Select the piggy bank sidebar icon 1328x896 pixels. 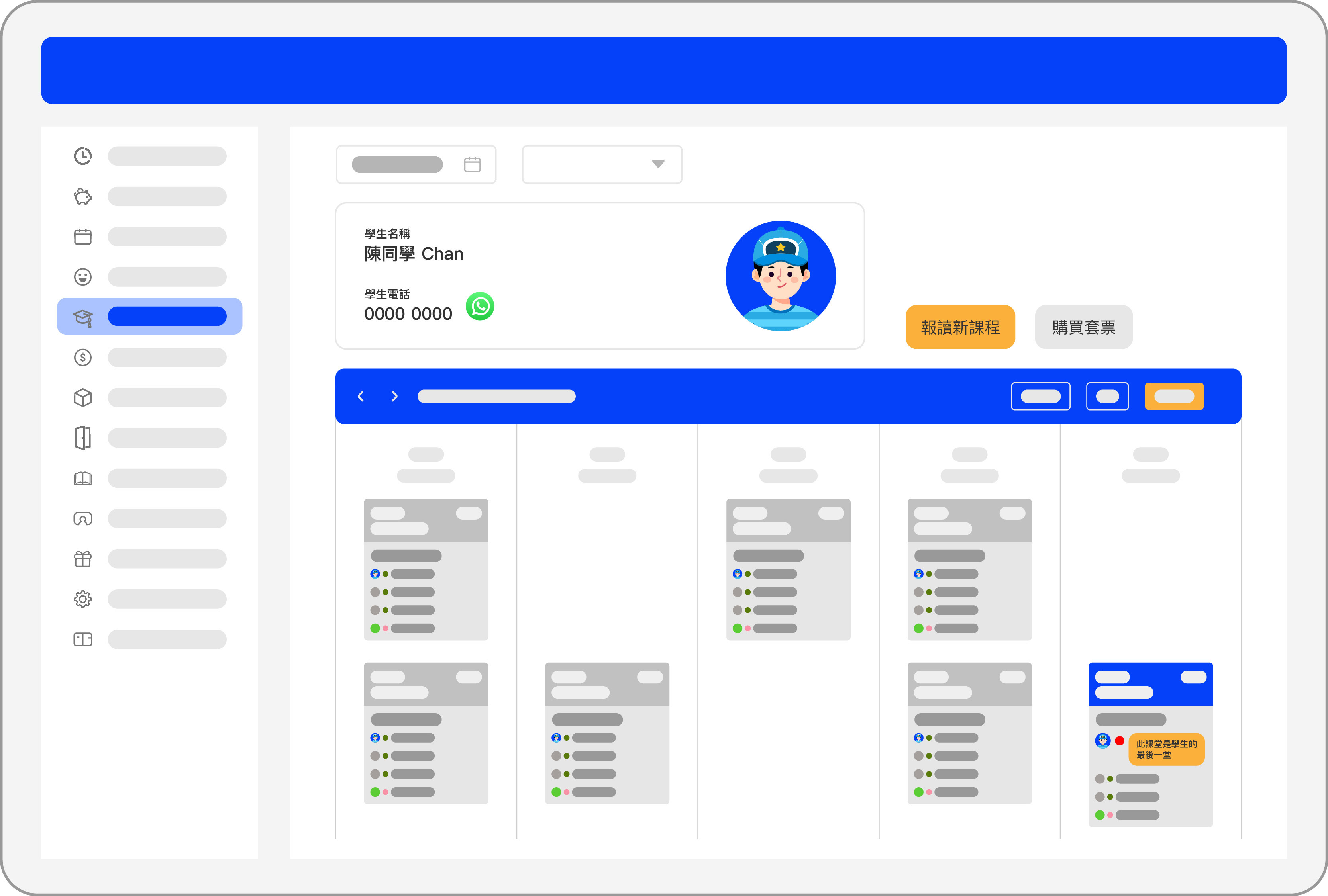click(x=83, y=196)
